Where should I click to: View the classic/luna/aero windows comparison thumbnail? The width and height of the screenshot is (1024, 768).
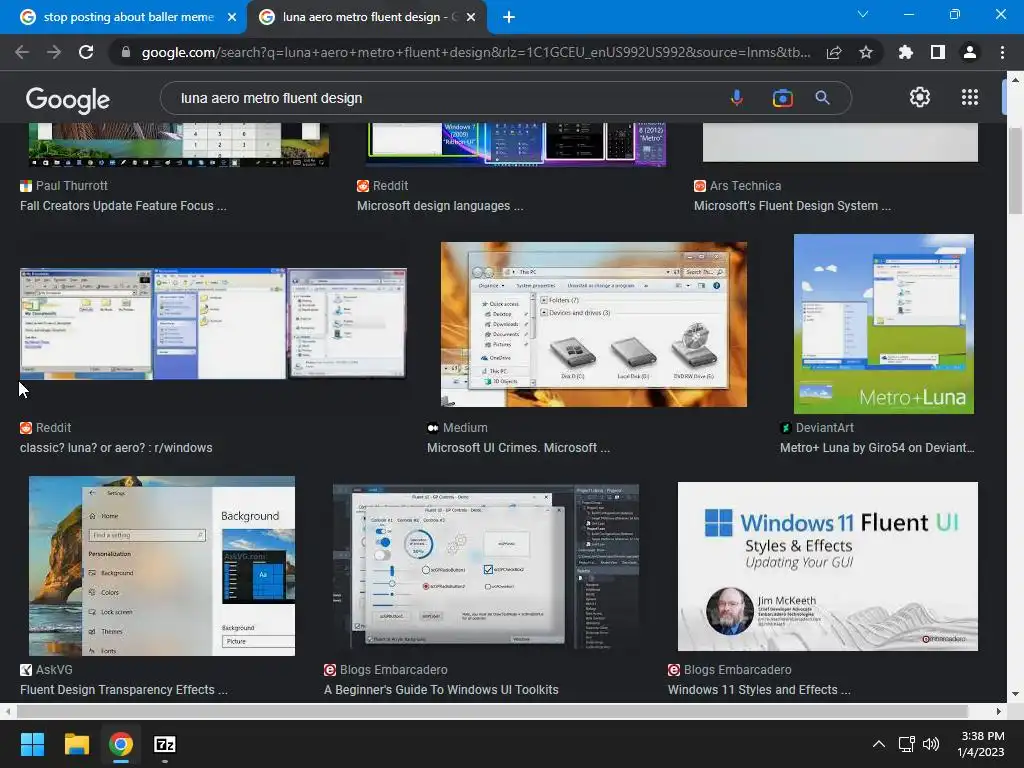click(214, 323)
